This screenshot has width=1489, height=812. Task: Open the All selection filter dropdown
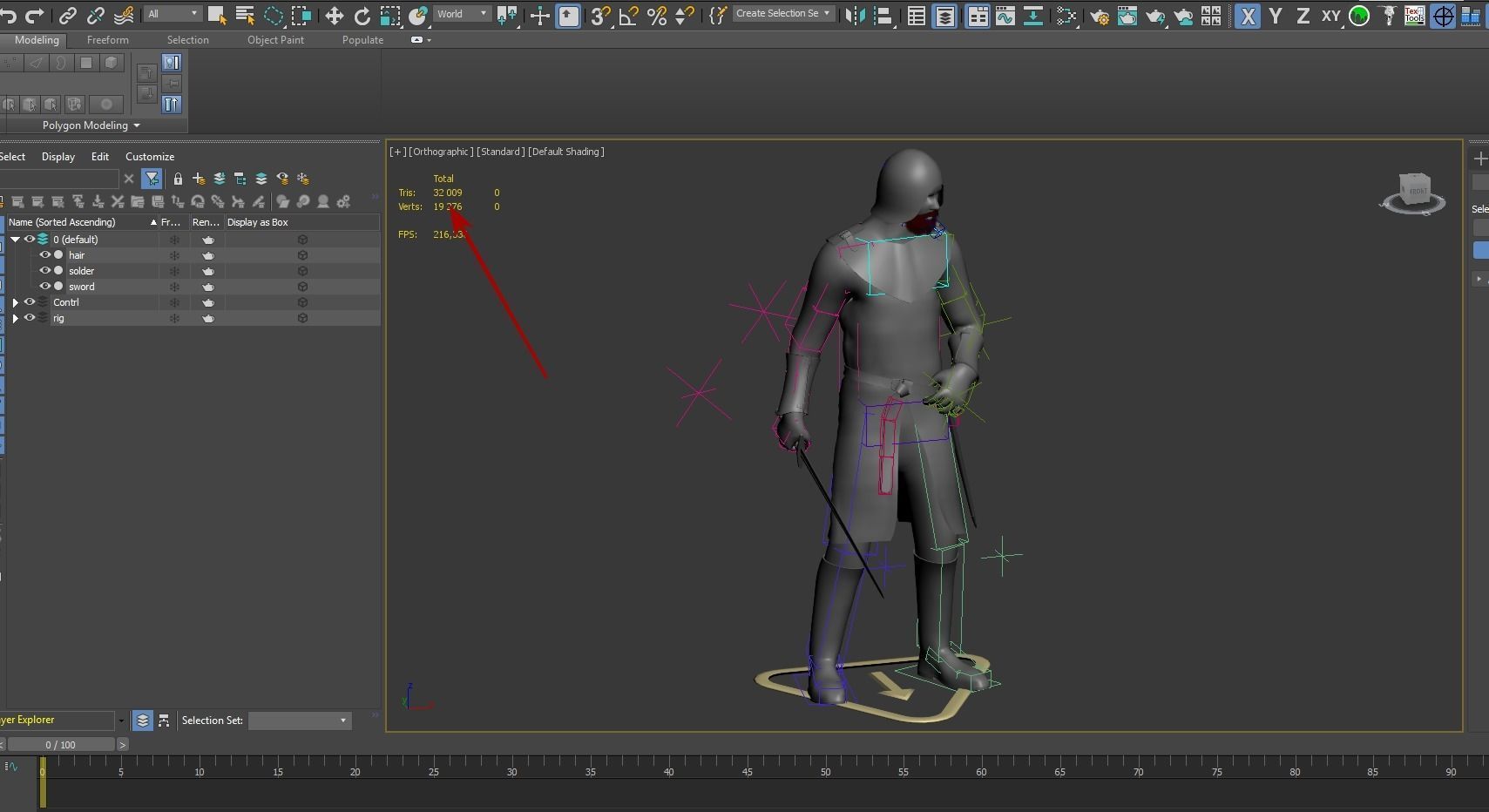[173, 13]
